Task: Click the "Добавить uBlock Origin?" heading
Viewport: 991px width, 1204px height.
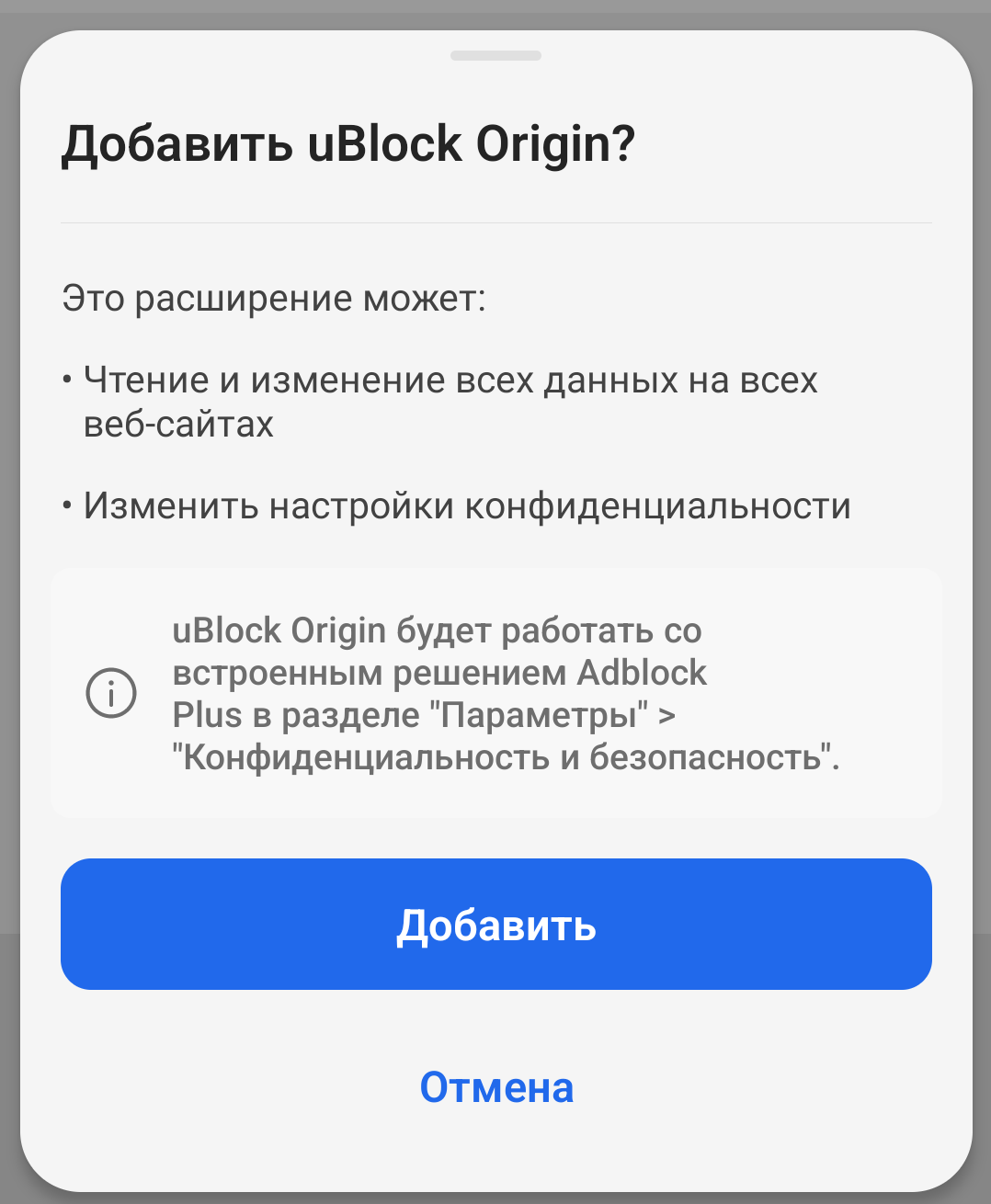Action: (x=348, y=144)
